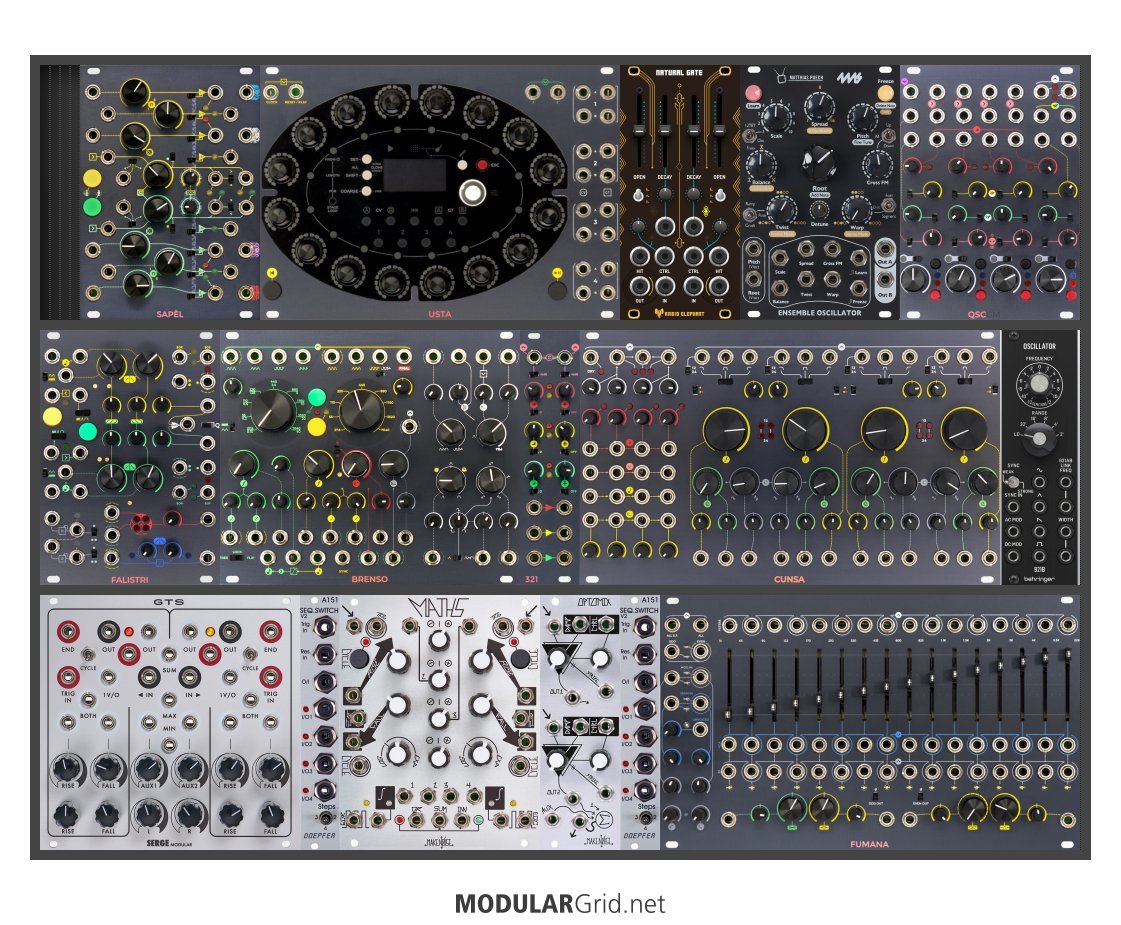The height and width of the screenshot is (925, 1121).
Task: Click the L knob on GTS
Action: (148, 815)
